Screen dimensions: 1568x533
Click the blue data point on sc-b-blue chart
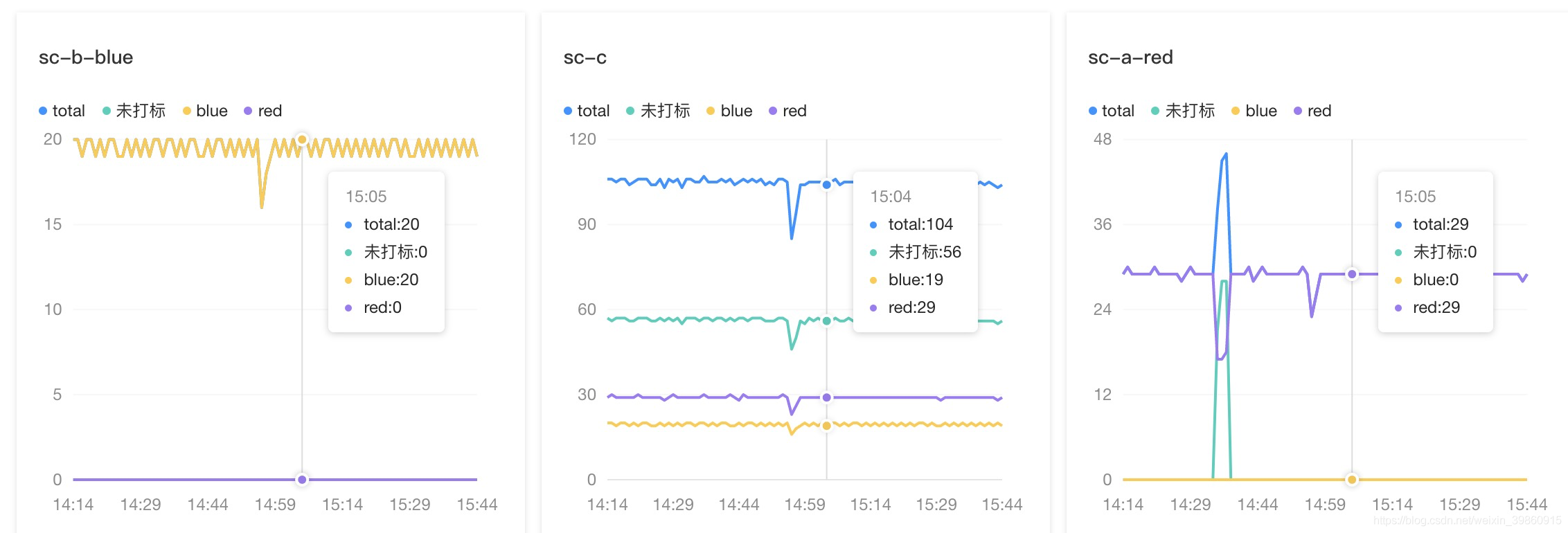(x=302, y=140)
